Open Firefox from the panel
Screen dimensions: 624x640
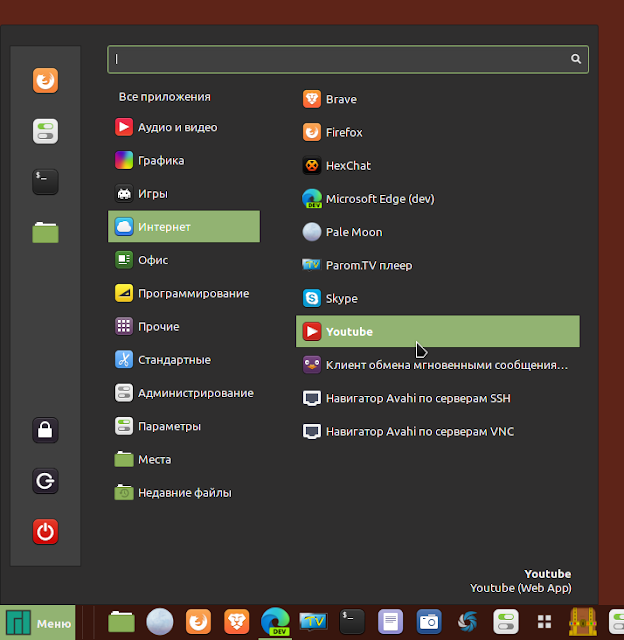click(x=198, y=622)
